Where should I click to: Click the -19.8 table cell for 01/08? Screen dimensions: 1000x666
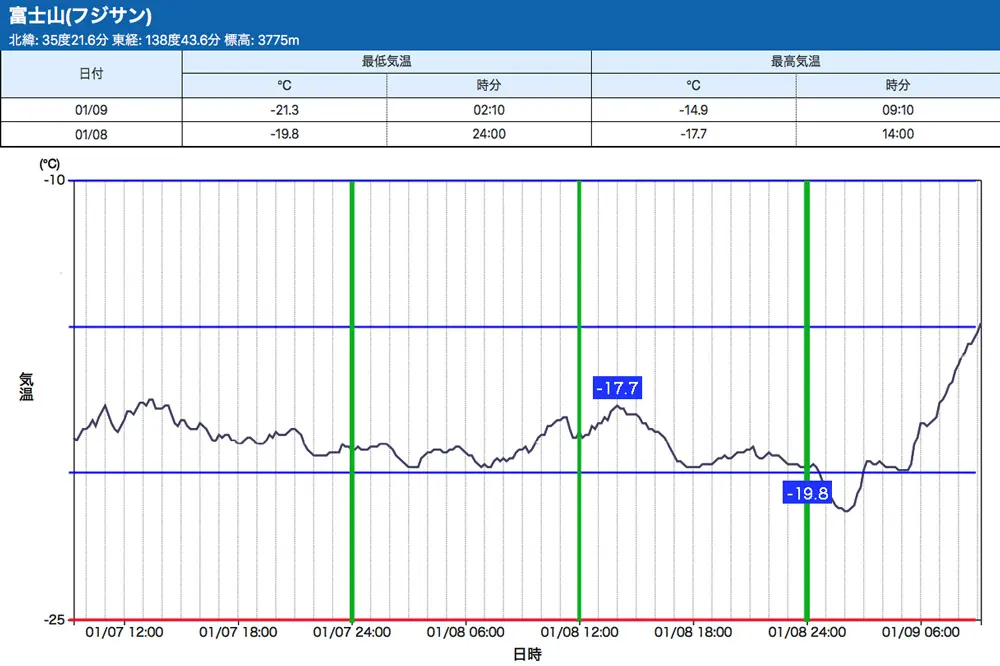coord(284,134)
